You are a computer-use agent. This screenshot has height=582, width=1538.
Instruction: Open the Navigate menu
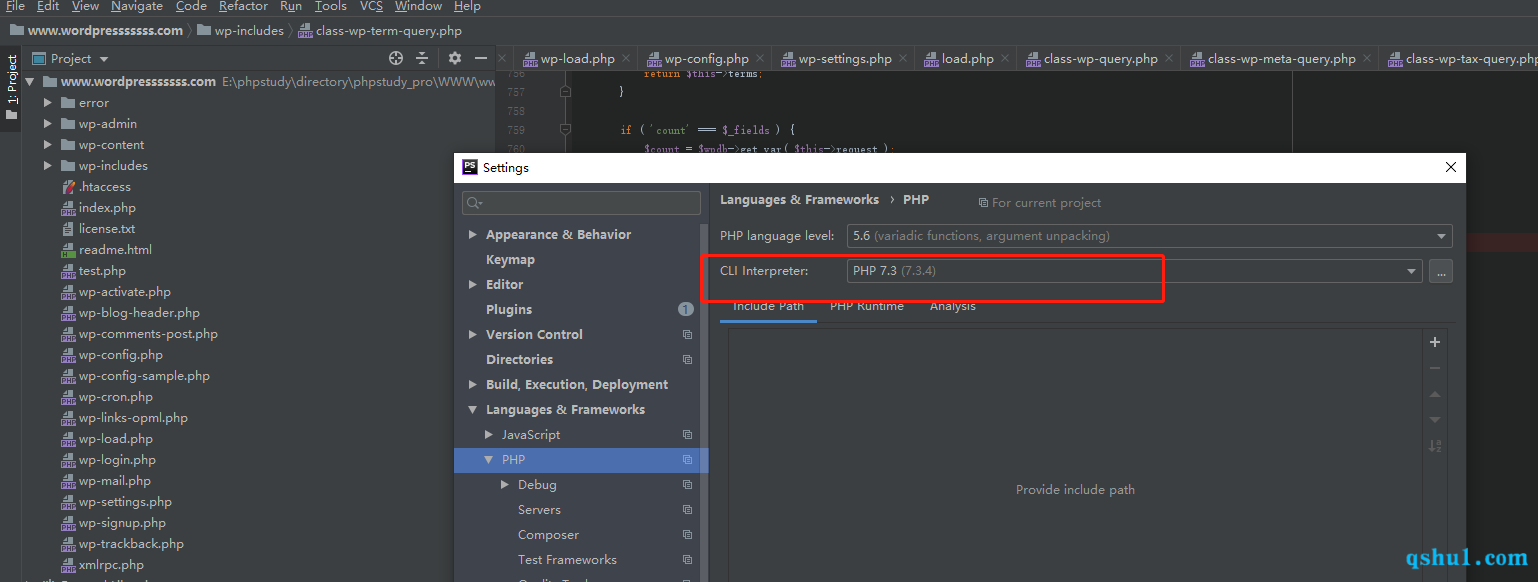pos(137,6)
